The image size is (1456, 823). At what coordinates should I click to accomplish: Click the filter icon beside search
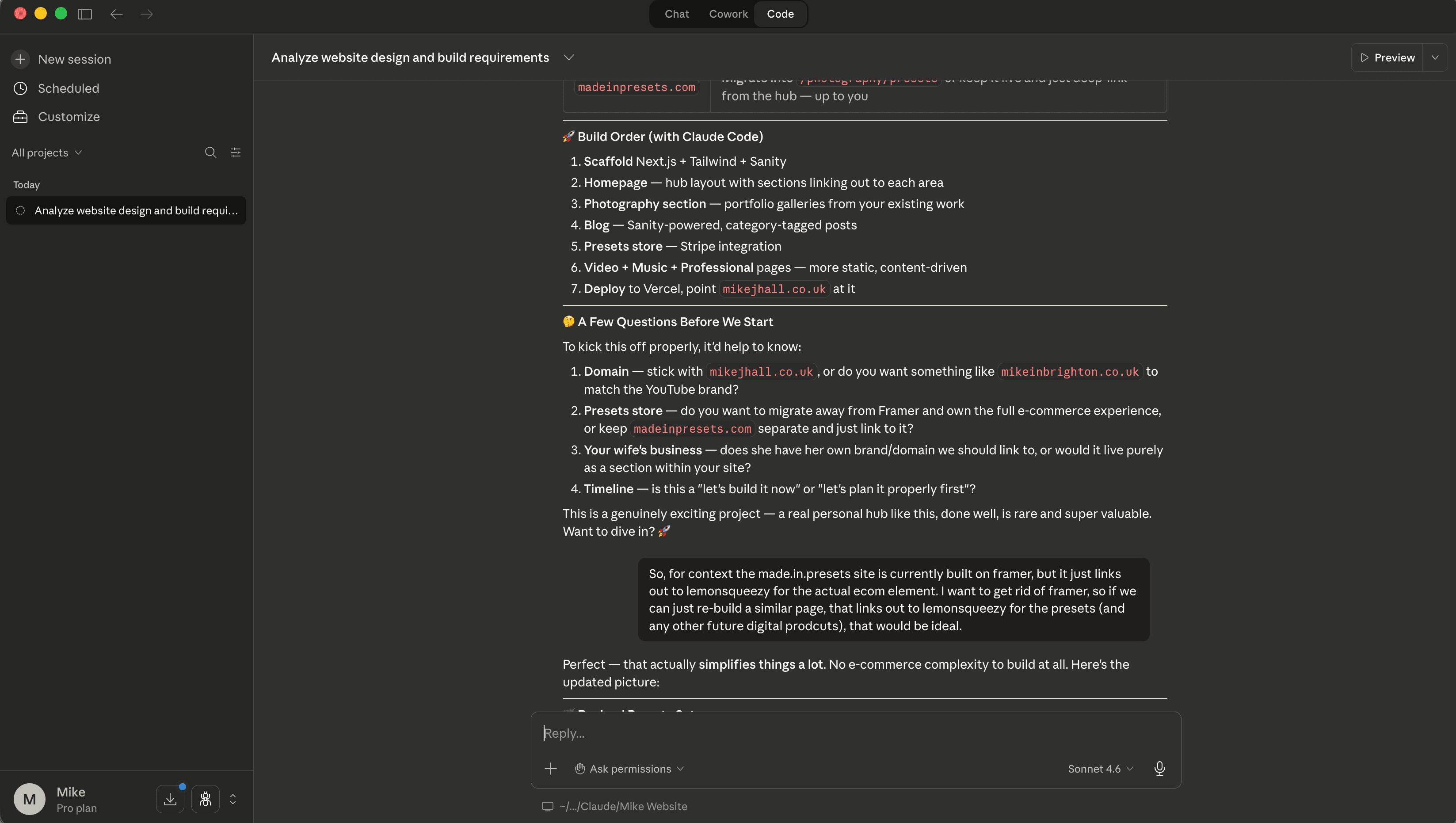pyautogui.click(x=236, y=152)
